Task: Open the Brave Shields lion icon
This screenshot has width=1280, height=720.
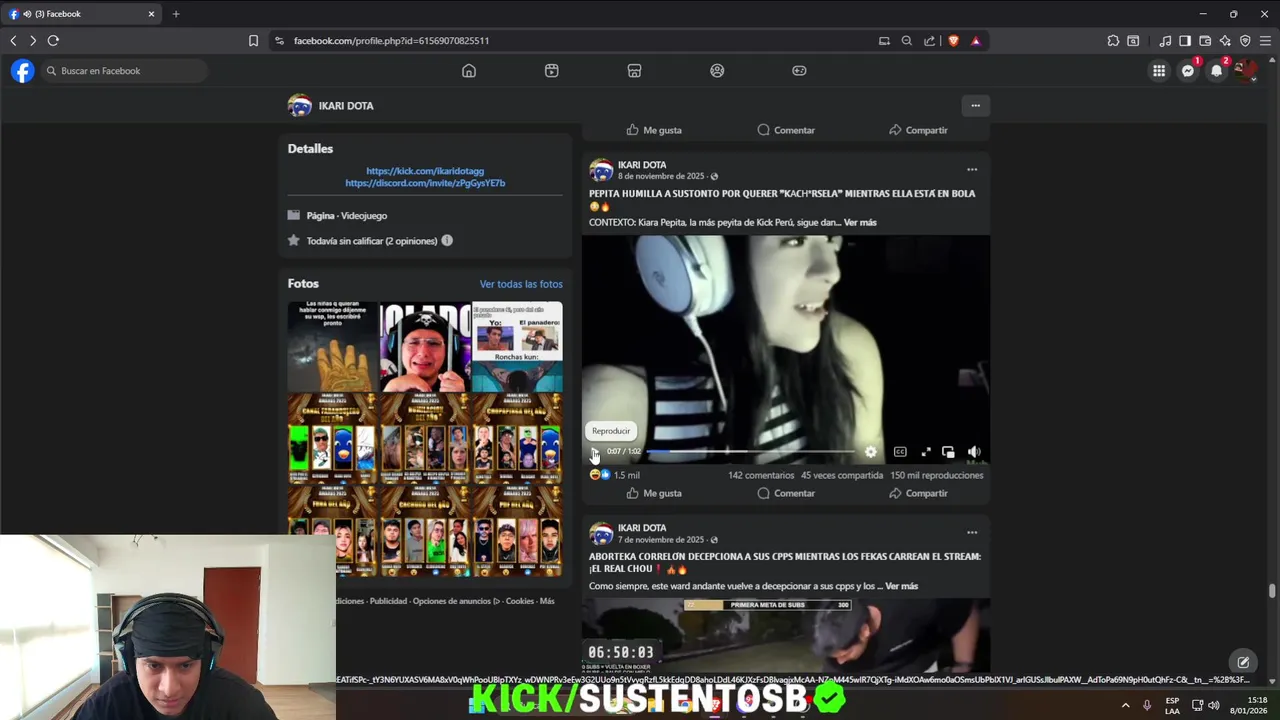Action: pyautogui.click(x=954, y=41)
